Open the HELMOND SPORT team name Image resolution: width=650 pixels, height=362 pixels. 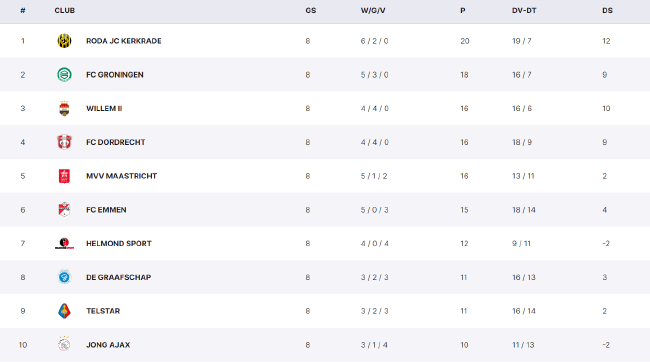click(x=119, y=243)
